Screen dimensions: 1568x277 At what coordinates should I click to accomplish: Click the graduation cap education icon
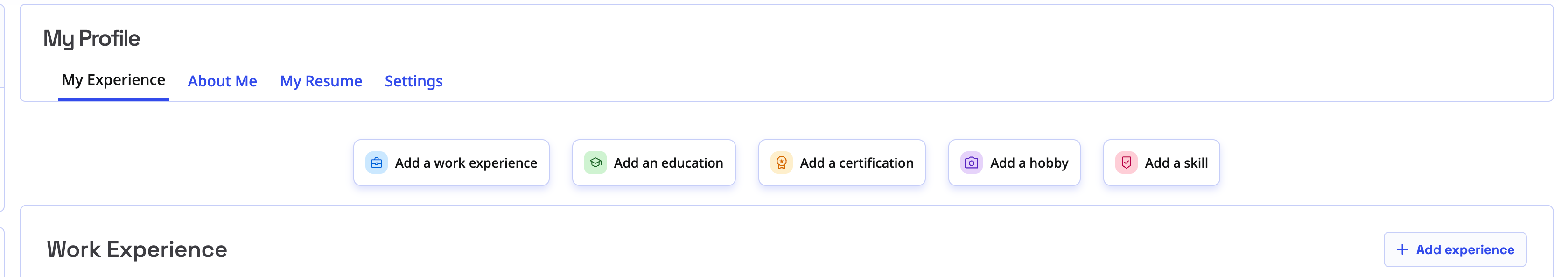[595, 163]
